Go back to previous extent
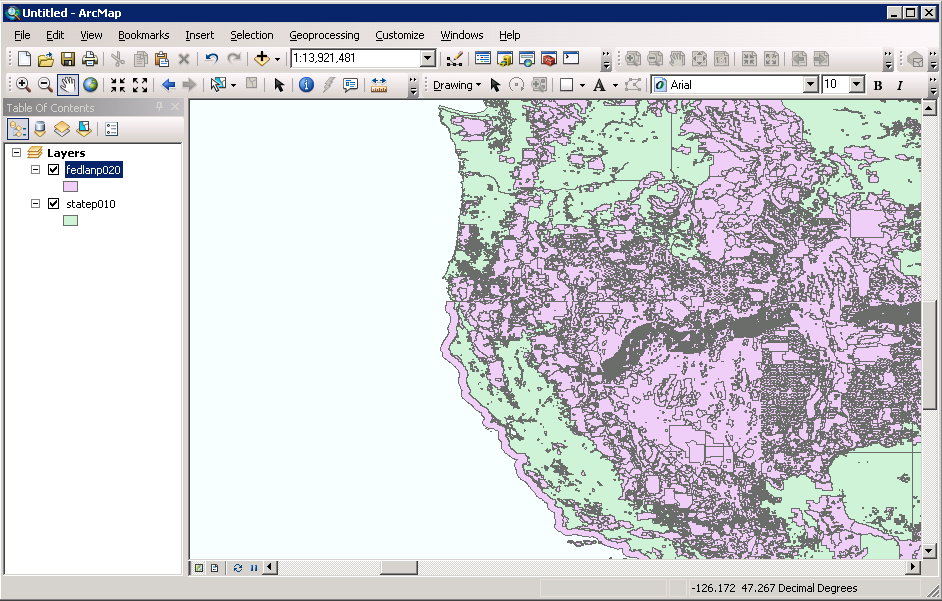Image resolution: width=942 pixels, height=601 pixels. [x=168, y=85]
